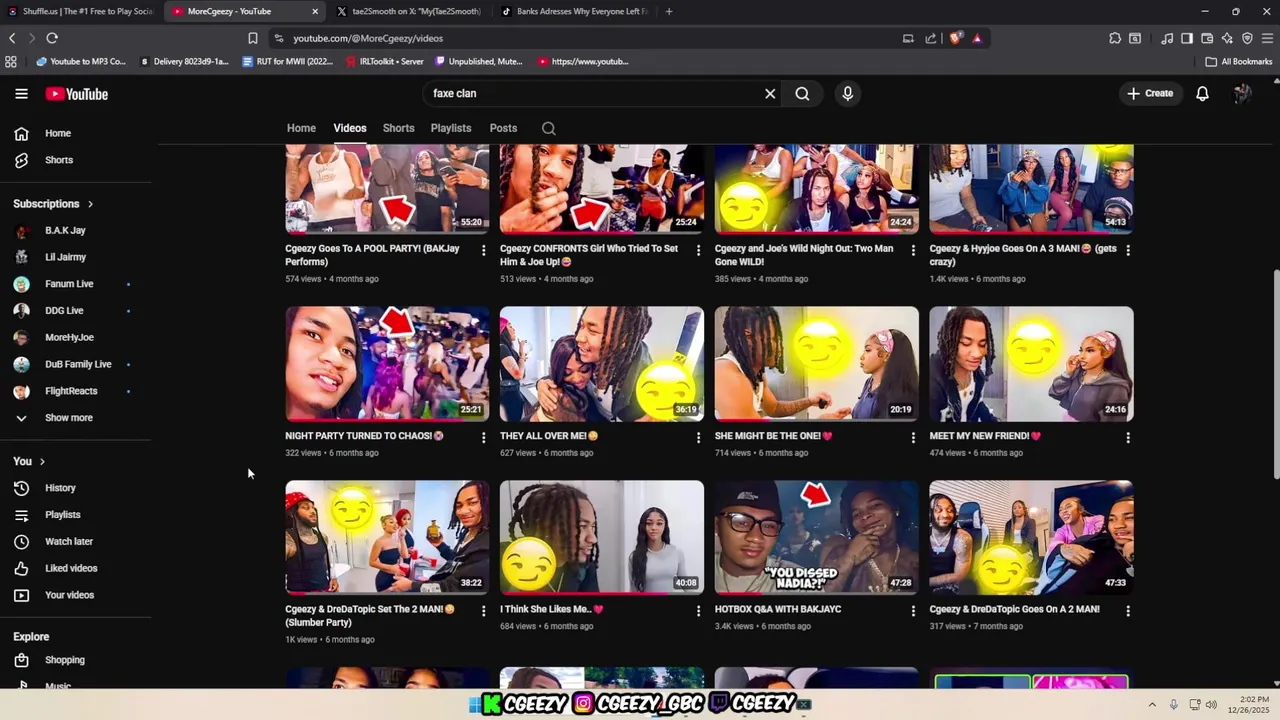Switch to the tae2Smooth on X browser tab
This screenshot has width=1280, height=720.
[410, 11]
